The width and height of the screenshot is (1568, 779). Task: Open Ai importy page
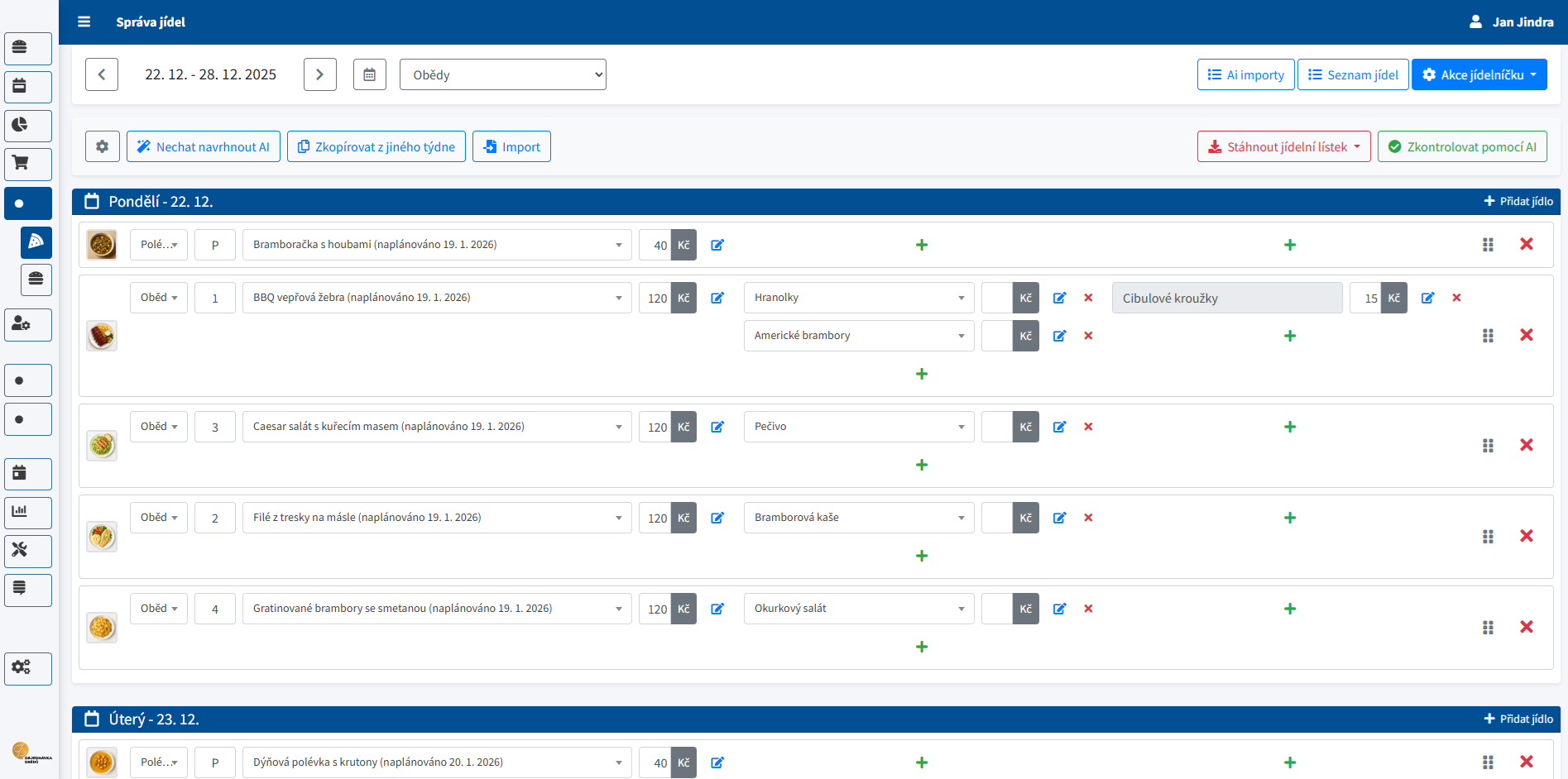1245,74
